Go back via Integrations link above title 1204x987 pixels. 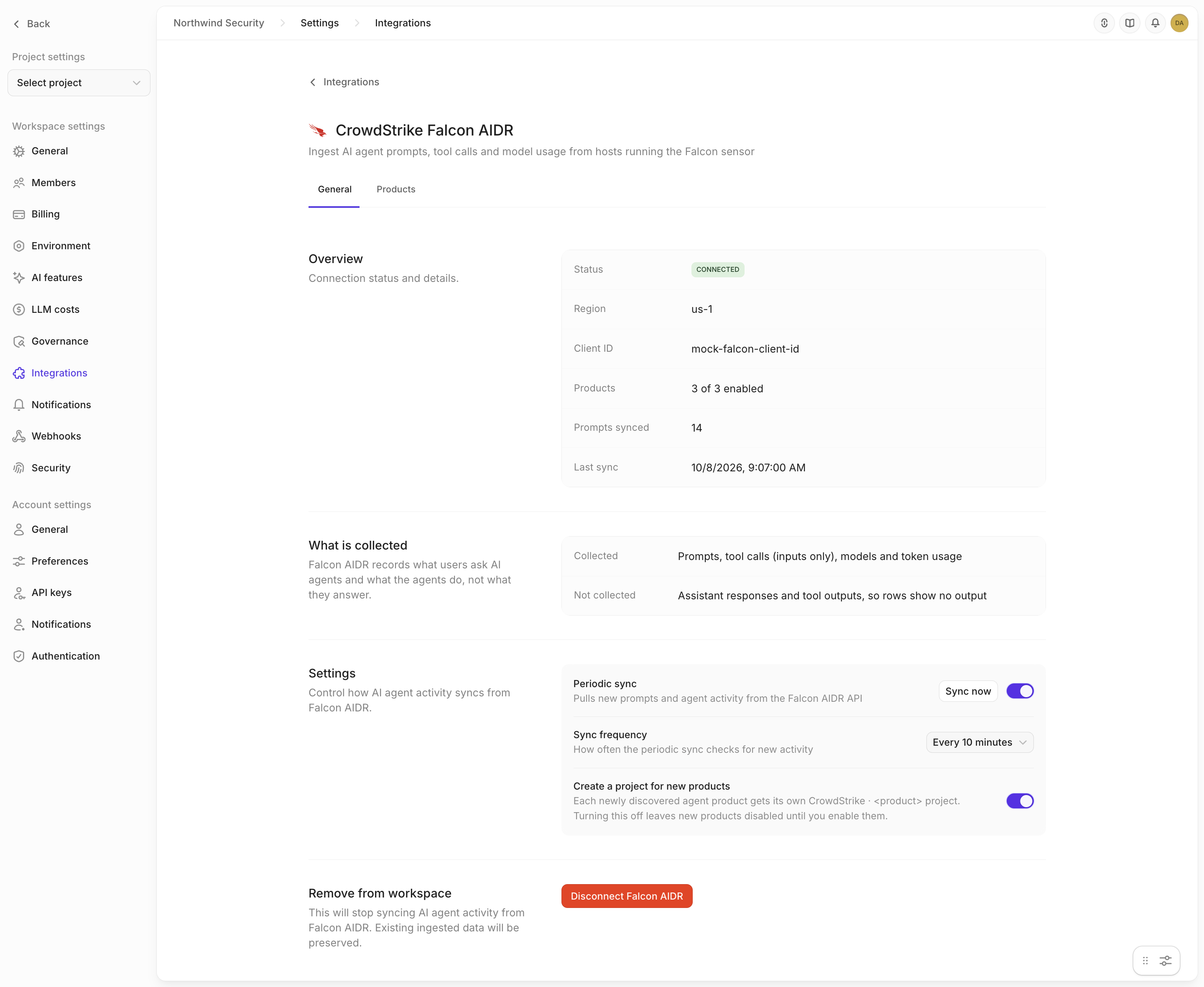tap(344, 82)
